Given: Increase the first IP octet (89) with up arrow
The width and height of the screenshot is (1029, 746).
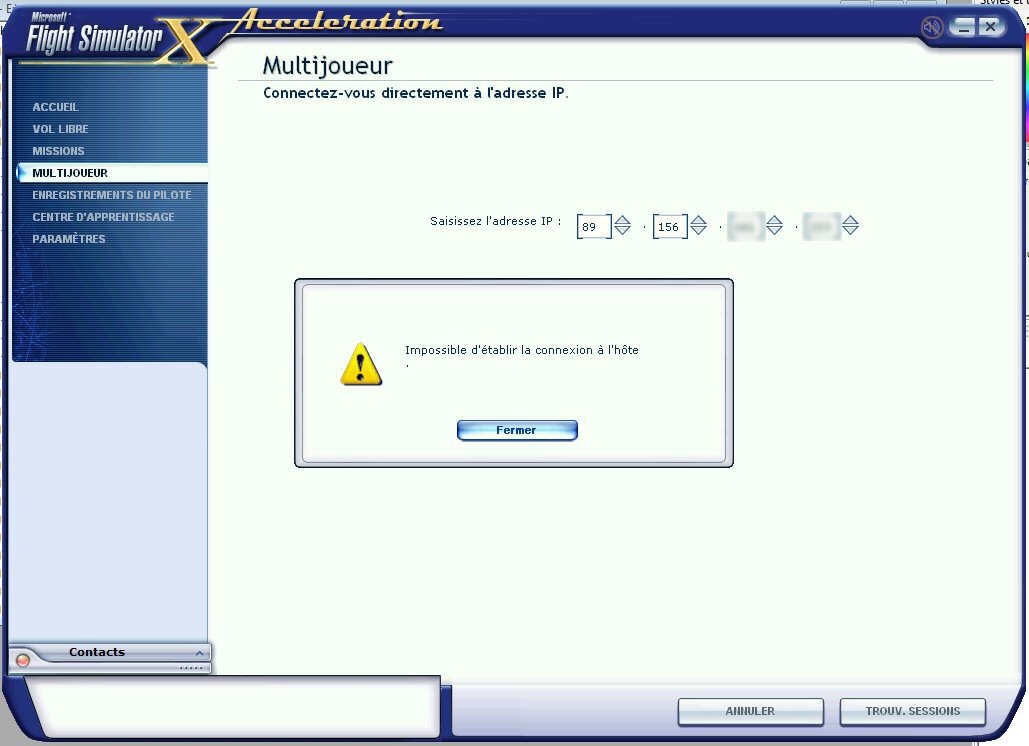Looking at the screenshot, I should [623, 220].
